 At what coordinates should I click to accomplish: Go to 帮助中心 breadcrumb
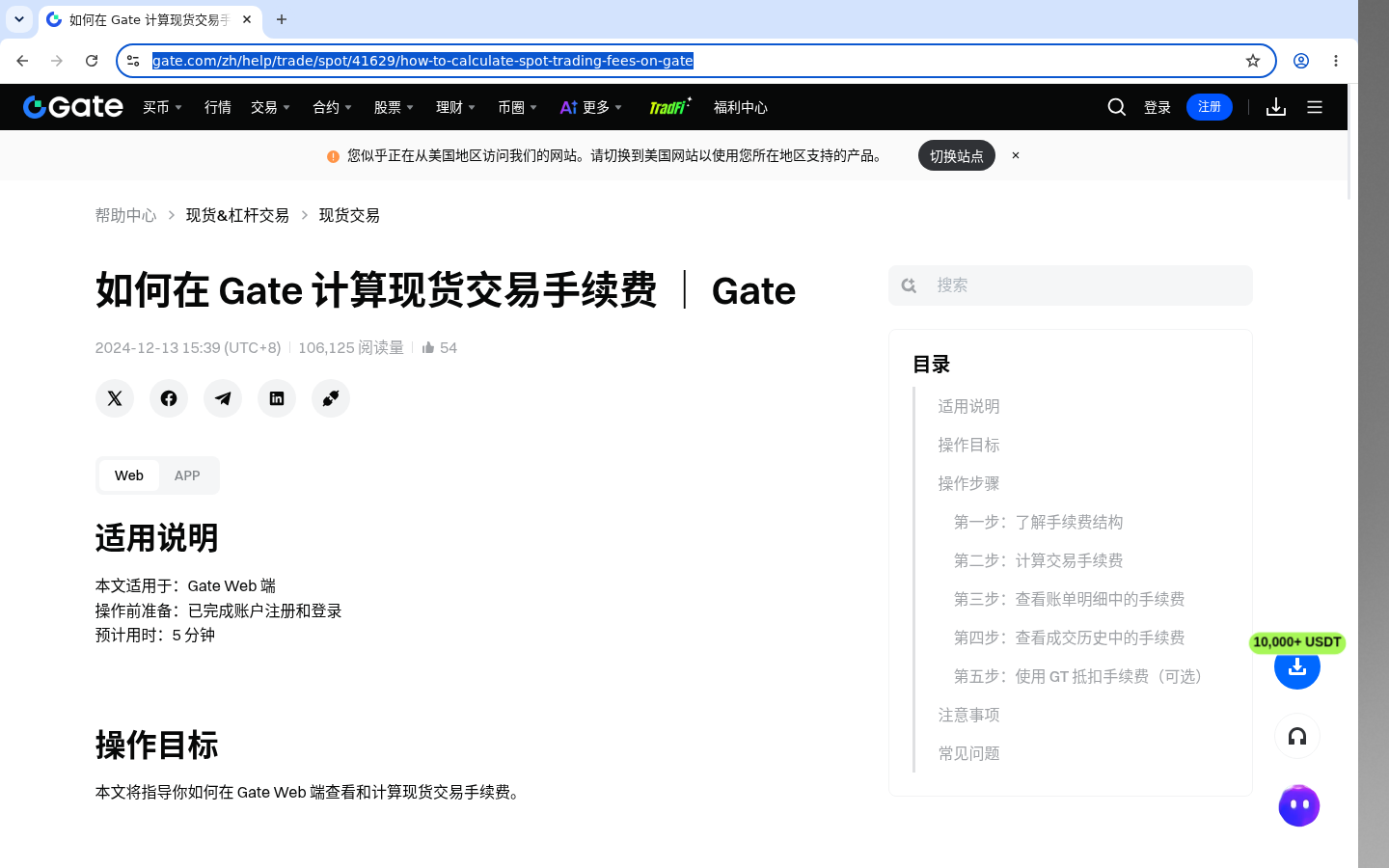click(x=125, y=215)
